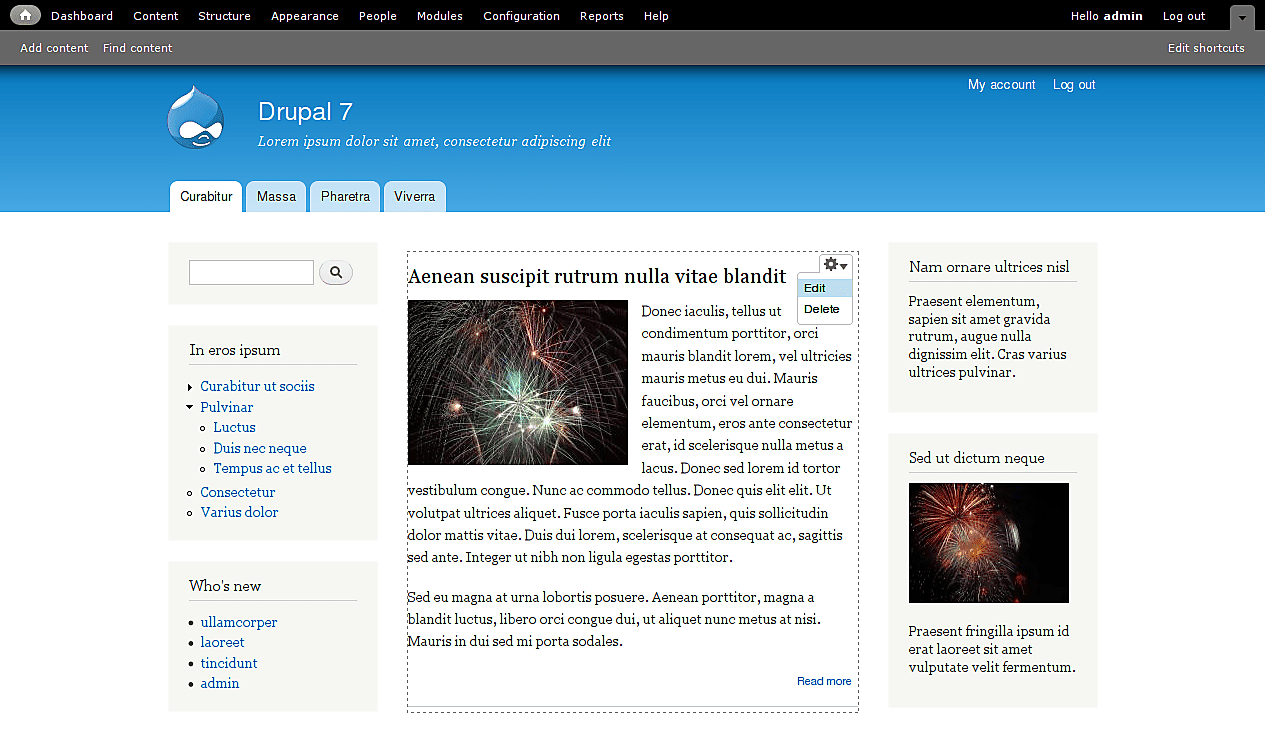Expand the Curabitur ut sociis menu item arrow
This screenshot has width=1265, height=738.
[x=190, y=387]
